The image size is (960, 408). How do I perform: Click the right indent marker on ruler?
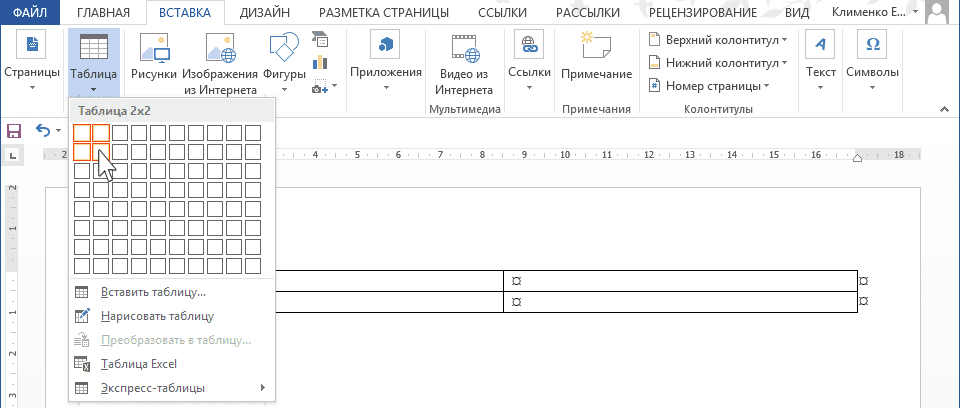[857, 159]
